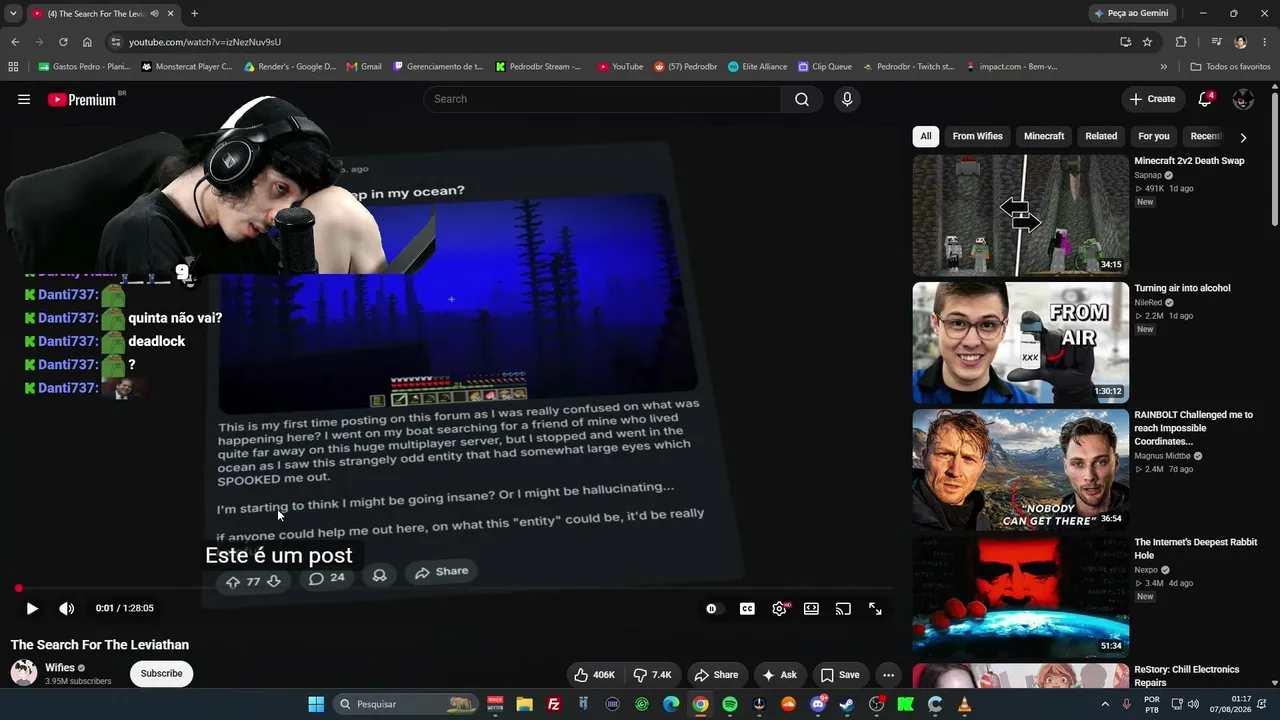Save the video to a playlist
The height and width of the screenshot is (720, 1280).
click(x=839, y=675)
